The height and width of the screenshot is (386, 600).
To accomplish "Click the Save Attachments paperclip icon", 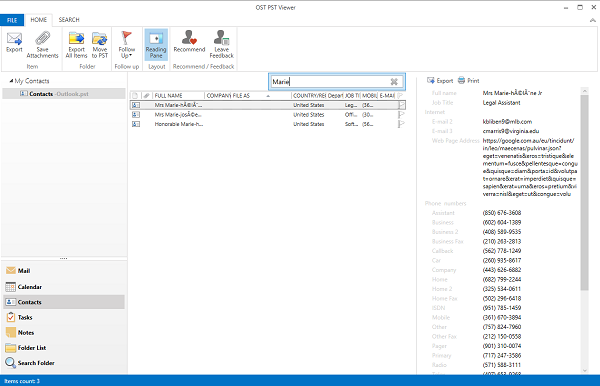I will coord(42,38).
